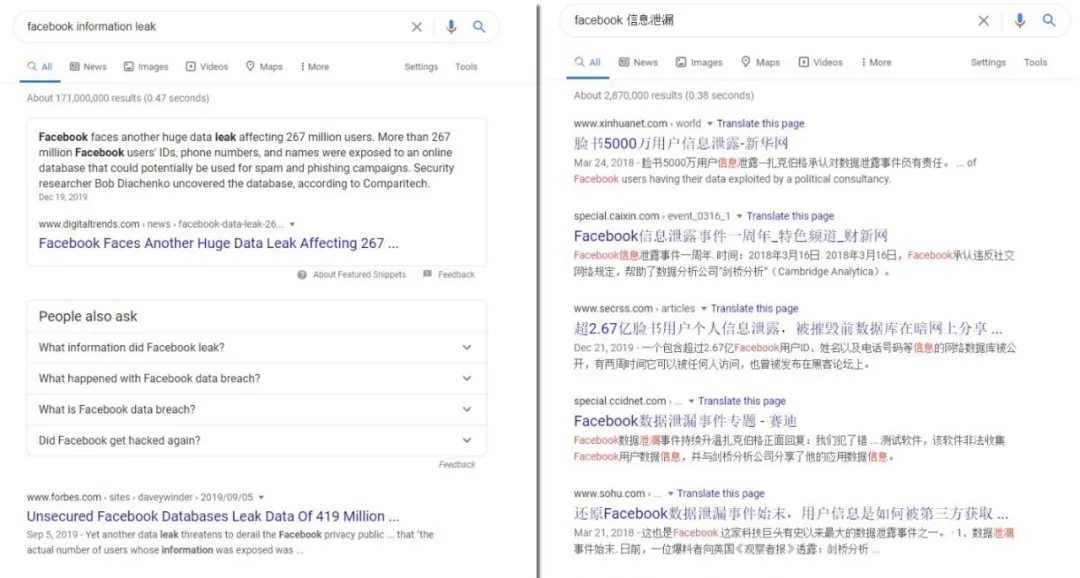Click the magnifier search icon in left search bar
The image size is (1080, 578).
[479, 27]
